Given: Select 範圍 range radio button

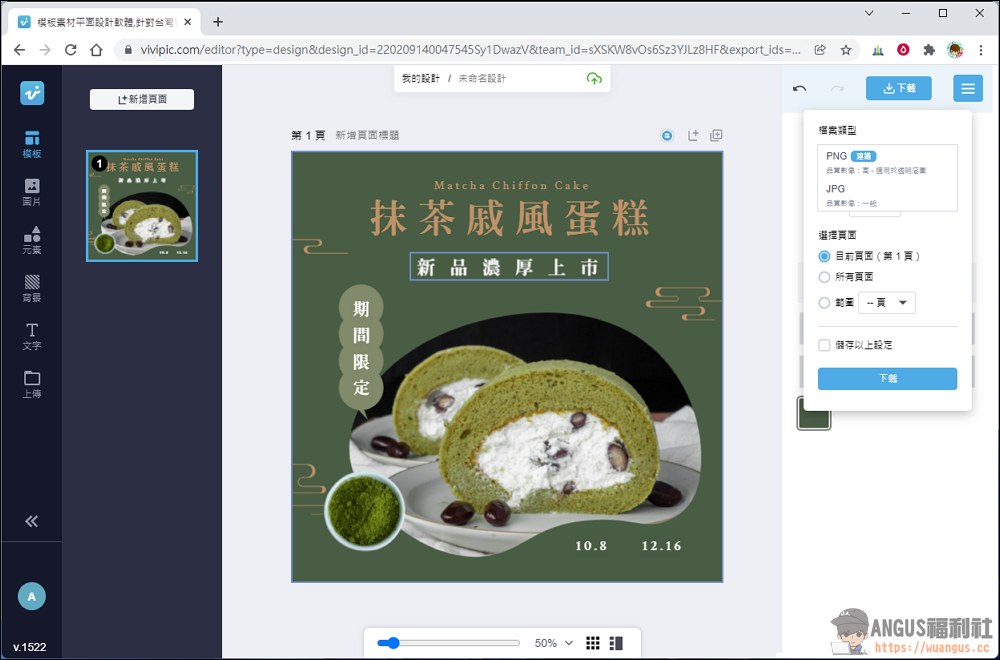Looking at the screenshot, I should (824, 303).
